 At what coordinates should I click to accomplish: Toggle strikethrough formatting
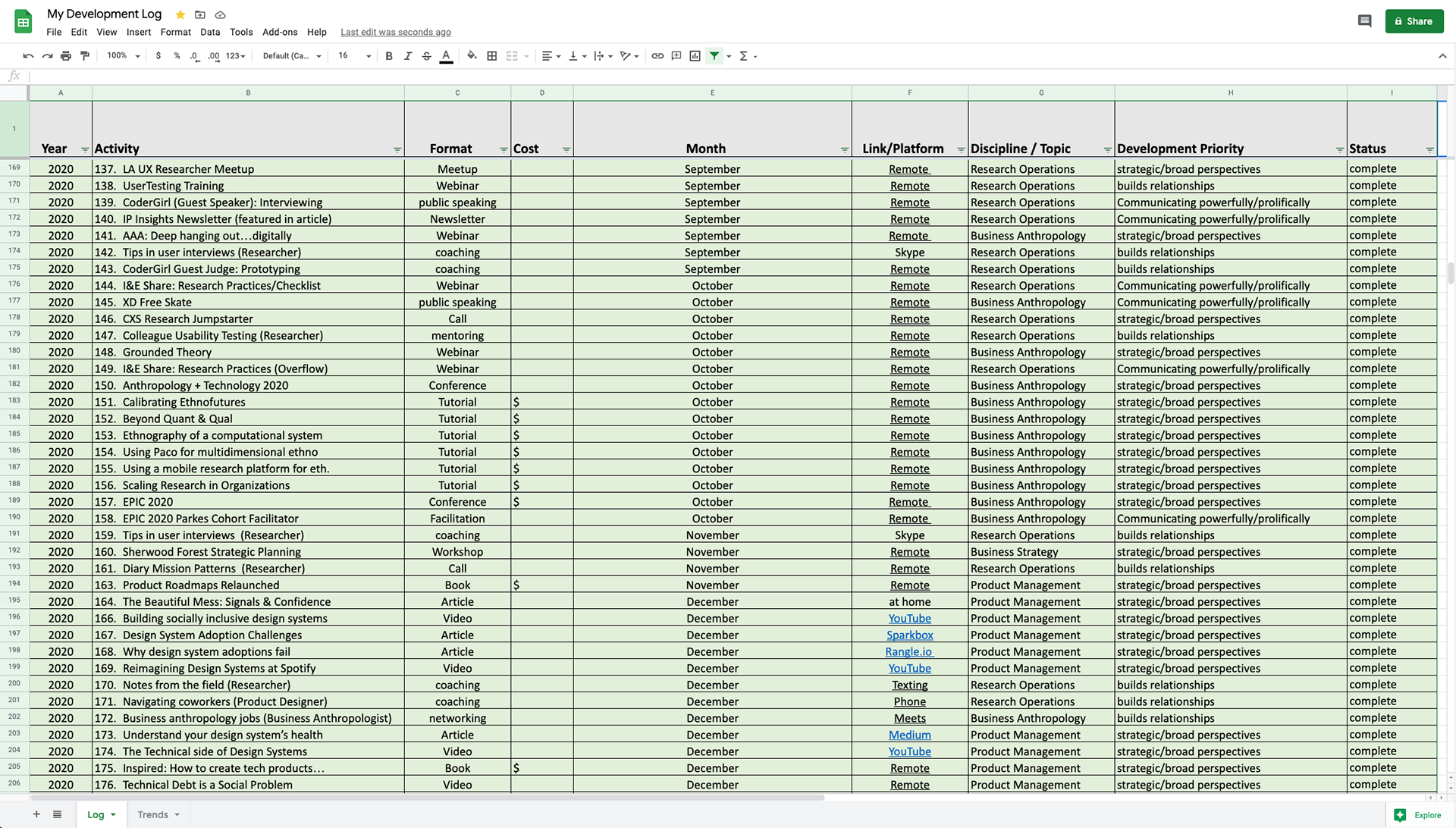pyautogui.click(x=427, y=56)
